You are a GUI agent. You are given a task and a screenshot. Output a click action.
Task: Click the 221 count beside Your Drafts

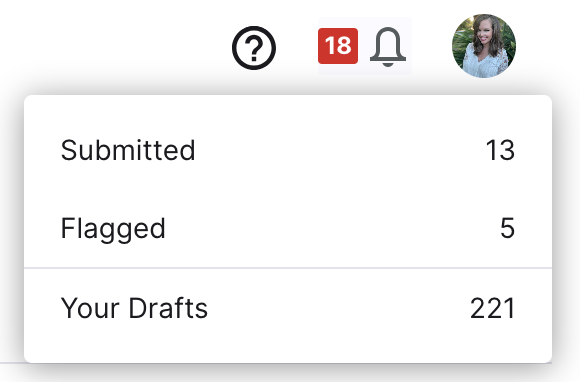(492, 308)
